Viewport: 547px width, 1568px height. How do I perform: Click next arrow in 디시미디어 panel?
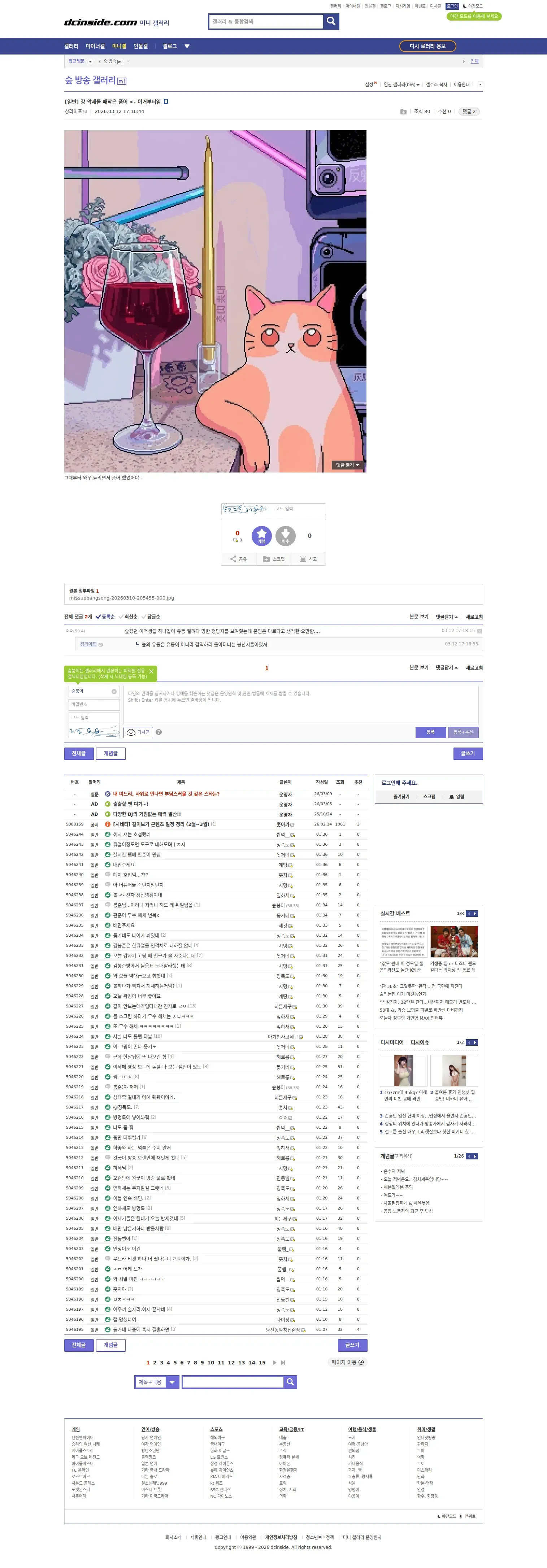(x=475, y=1043)
